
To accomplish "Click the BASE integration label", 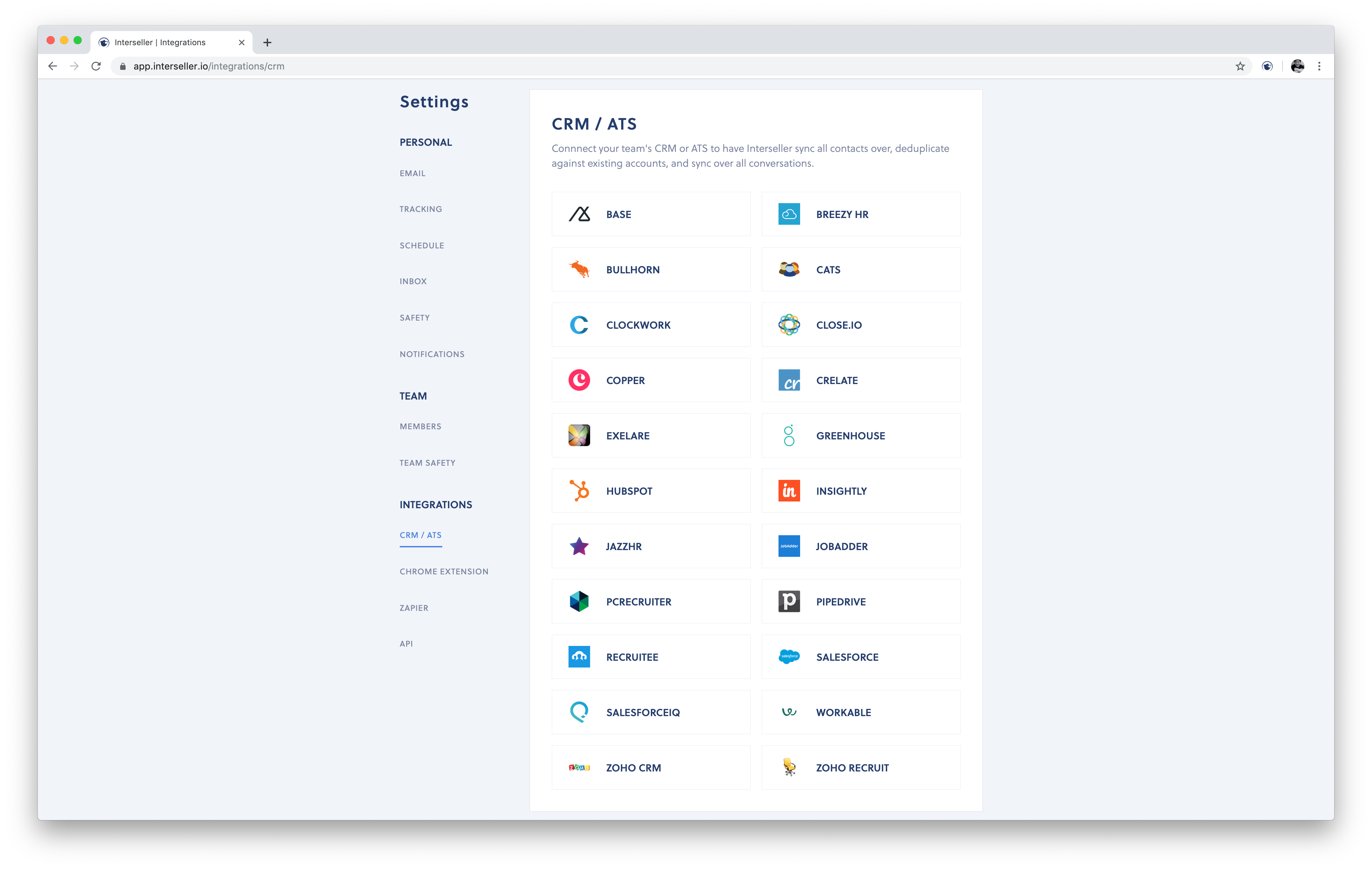I will click(x=619, y=215).
